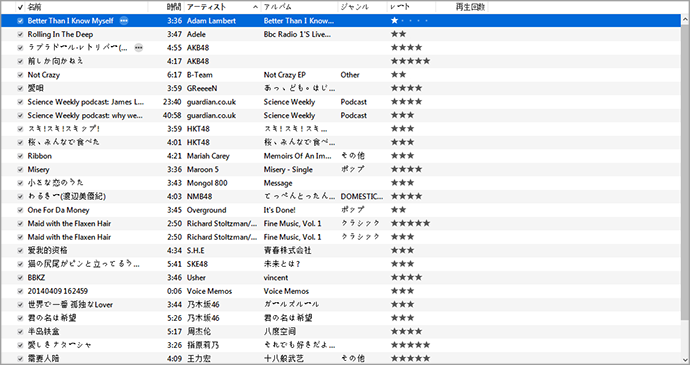690x365 pixels.
Task: Select the Maid with the Flaxen Hair five-star row
Action: click(341, 224)
